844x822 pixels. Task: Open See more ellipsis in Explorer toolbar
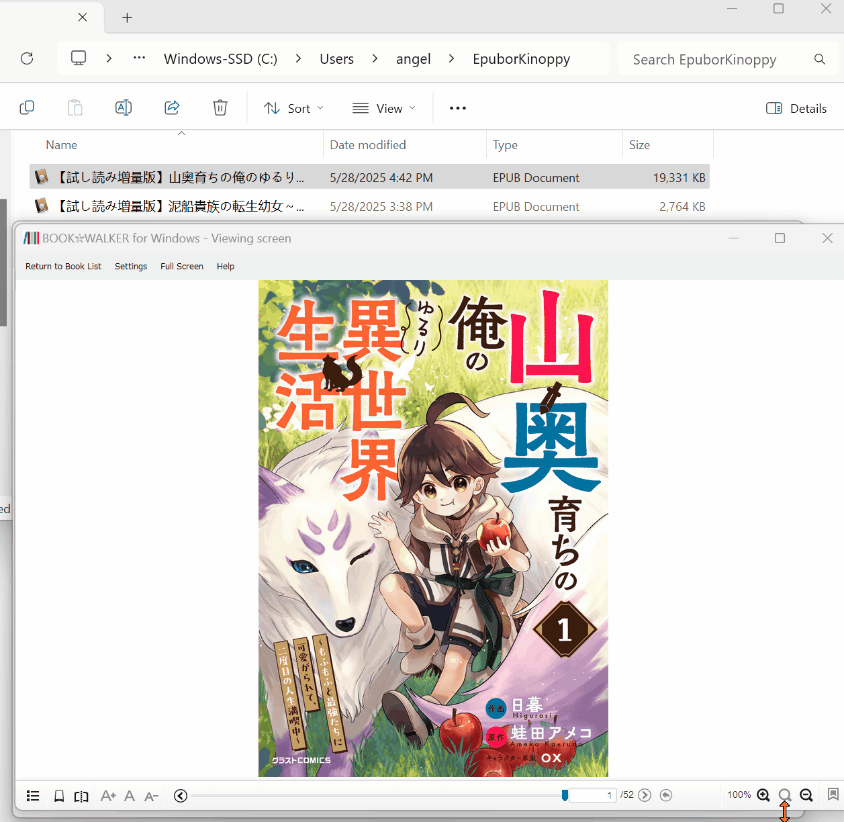458,108
